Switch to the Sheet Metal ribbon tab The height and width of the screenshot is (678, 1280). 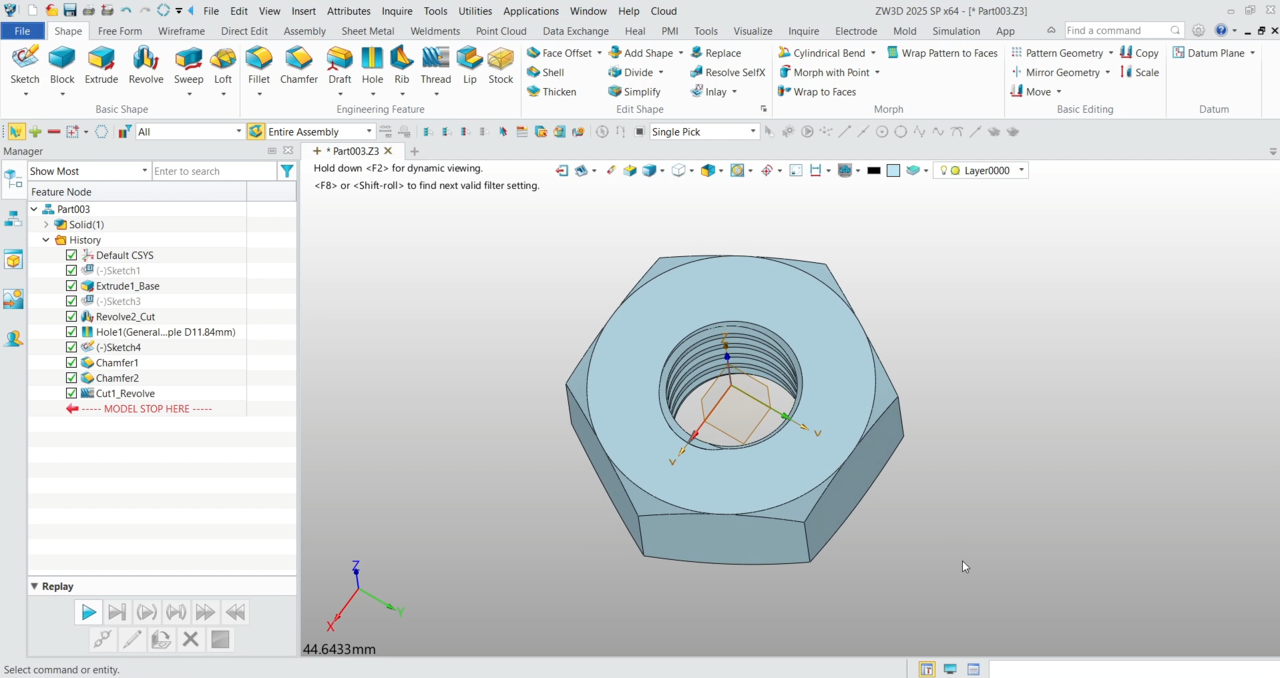pos(367,31)
